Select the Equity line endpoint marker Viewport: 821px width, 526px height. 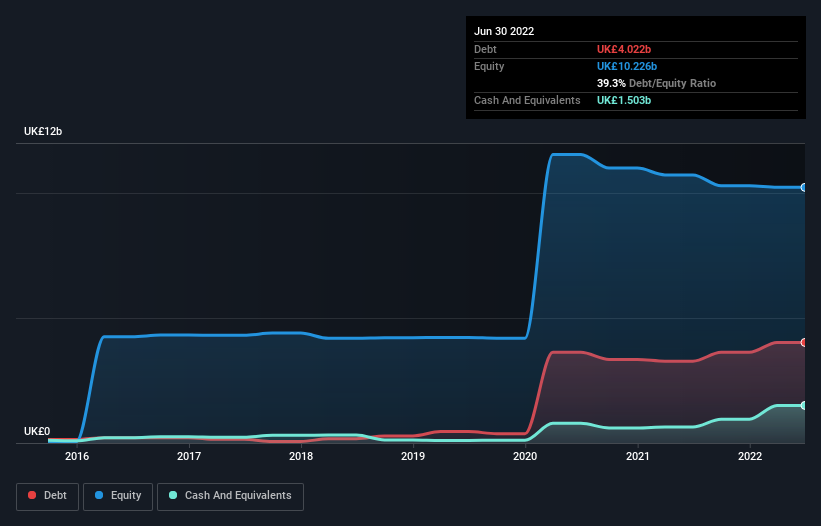tap(804, 187)
